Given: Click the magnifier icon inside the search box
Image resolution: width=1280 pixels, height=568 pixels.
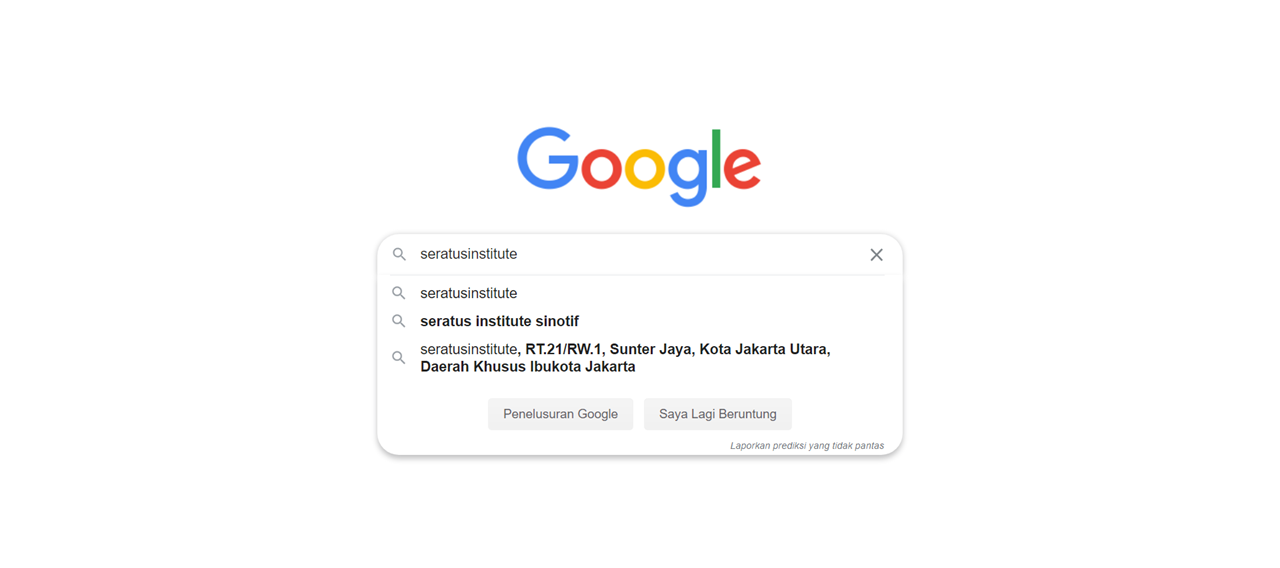Looking at the screenshot, I should tap(399, 255).
